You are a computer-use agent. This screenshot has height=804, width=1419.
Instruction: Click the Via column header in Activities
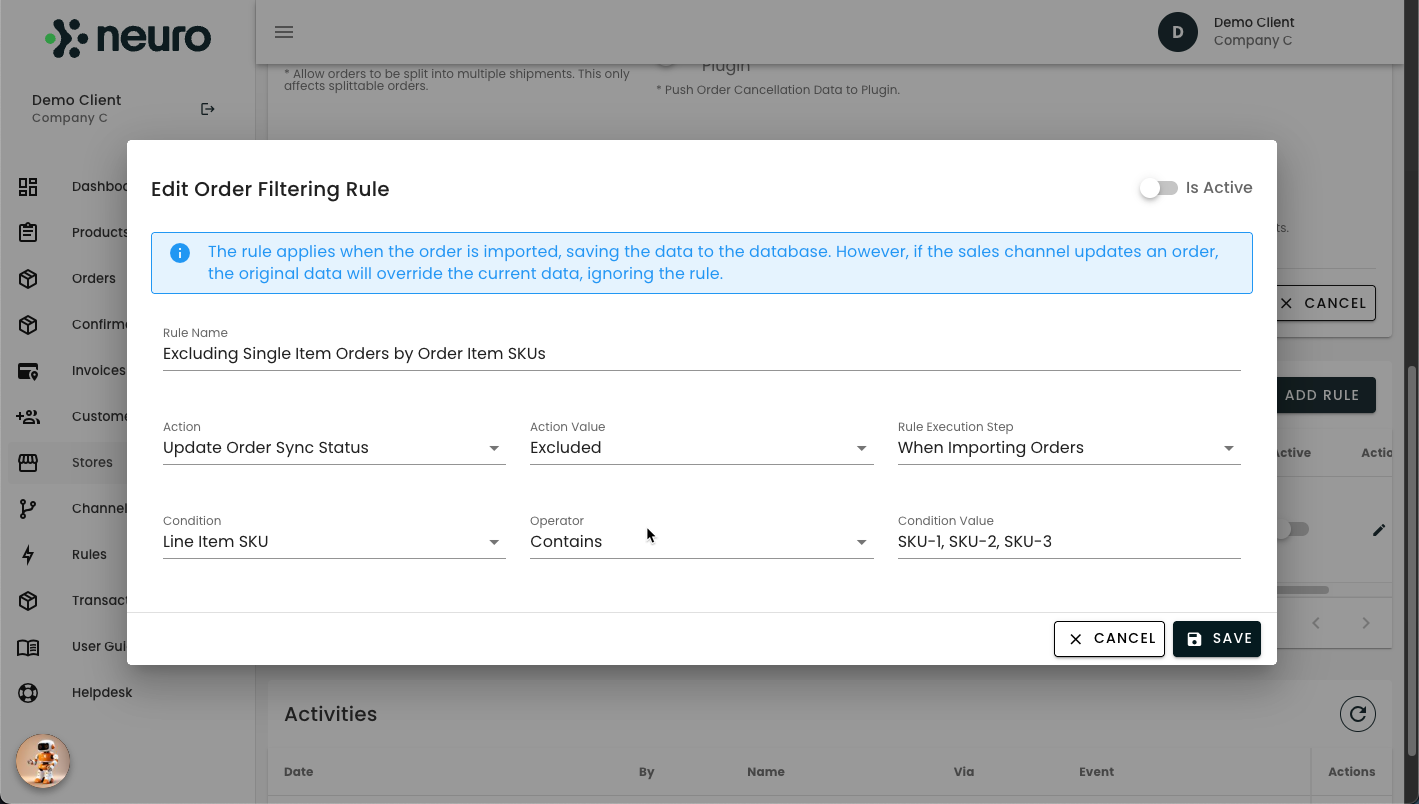[964, 772]
